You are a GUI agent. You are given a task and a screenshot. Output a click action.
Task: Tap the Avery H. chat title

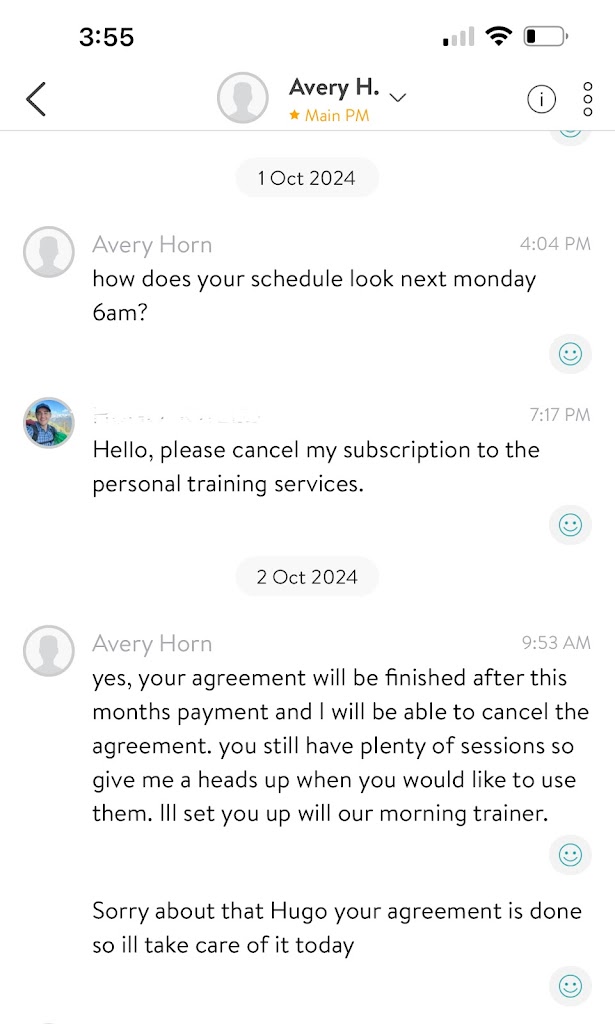click(334, 88)
